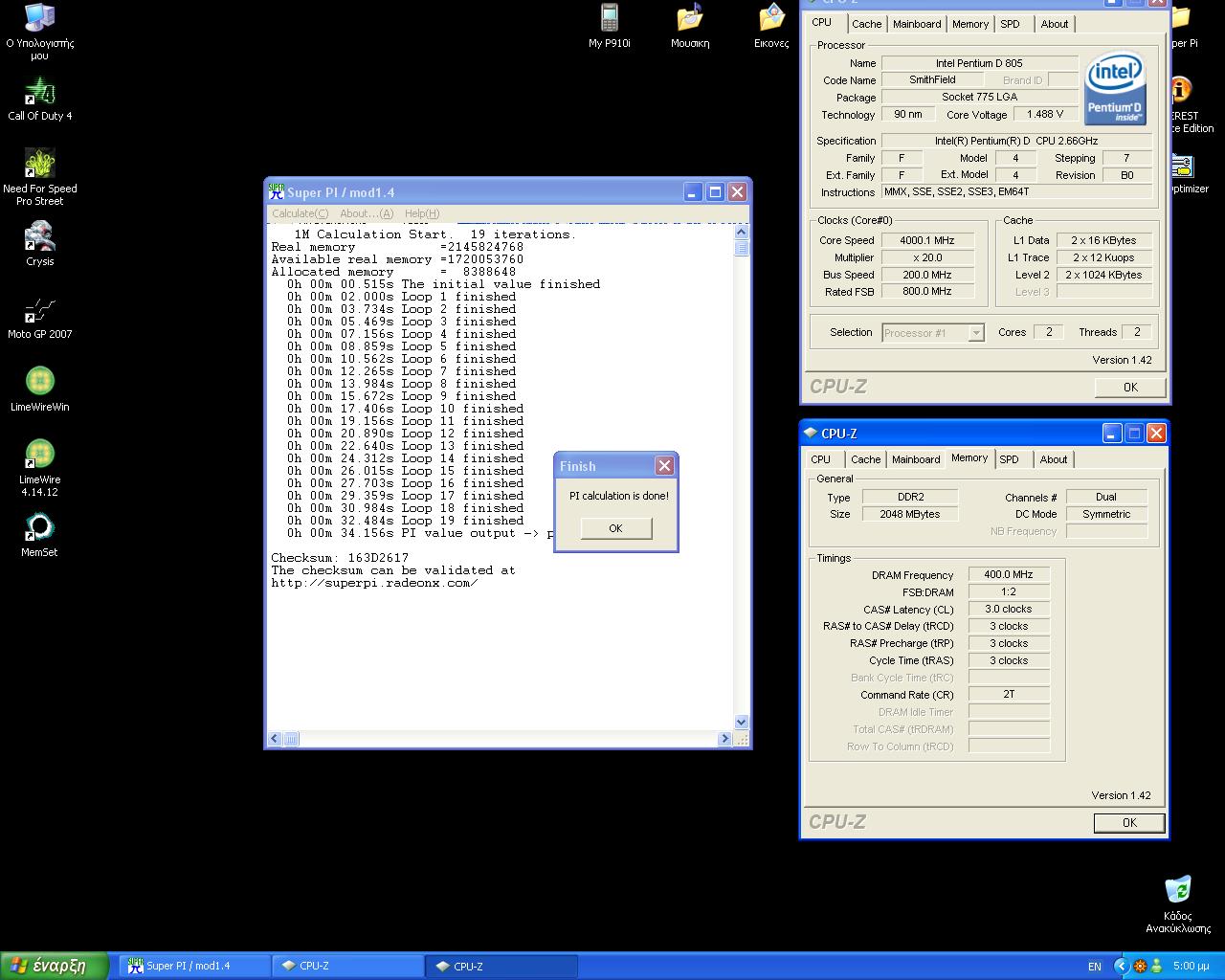Open the My Computer icon at top left
1225x980 pixels.
(x=39, y=33)
